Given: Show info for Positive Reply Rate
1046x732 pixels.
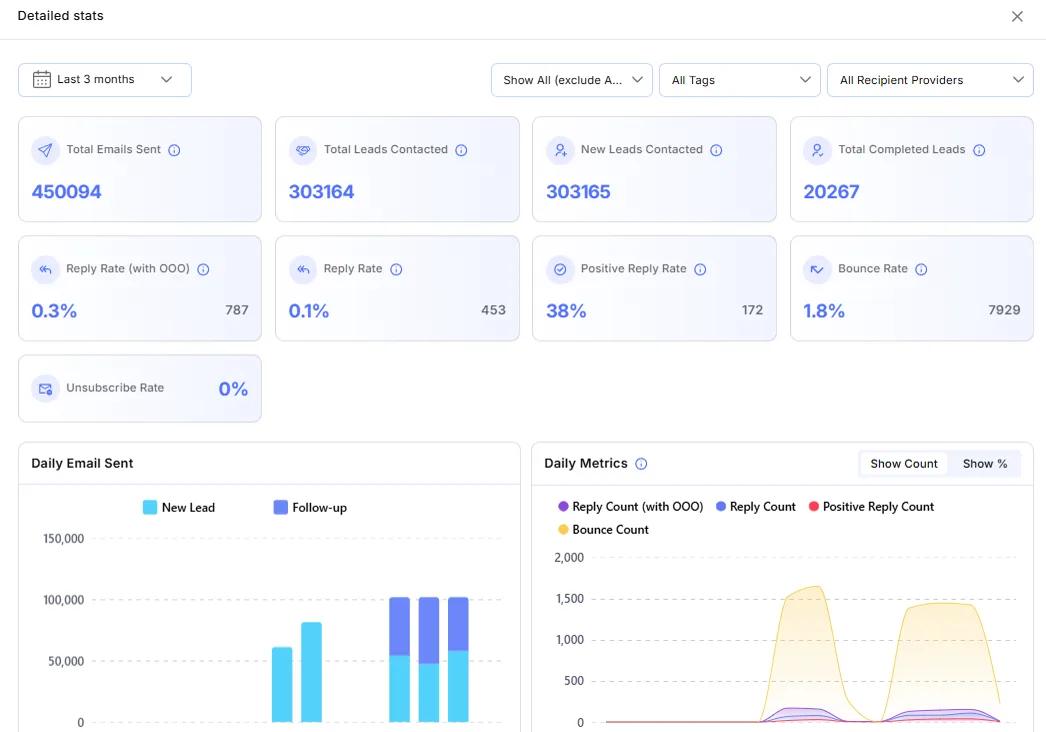Looking at the screenshot, I should pos(700,270).
